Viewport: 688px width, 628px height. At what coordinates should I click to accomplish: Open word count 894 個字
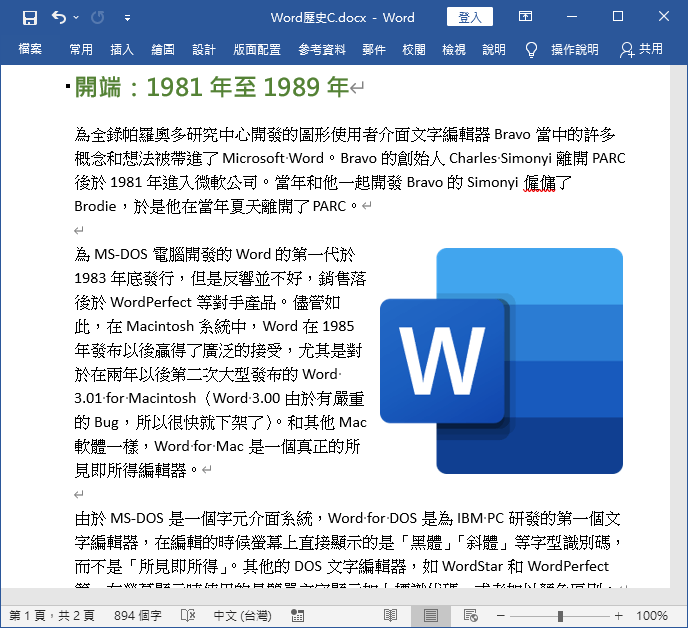point(138,616)
